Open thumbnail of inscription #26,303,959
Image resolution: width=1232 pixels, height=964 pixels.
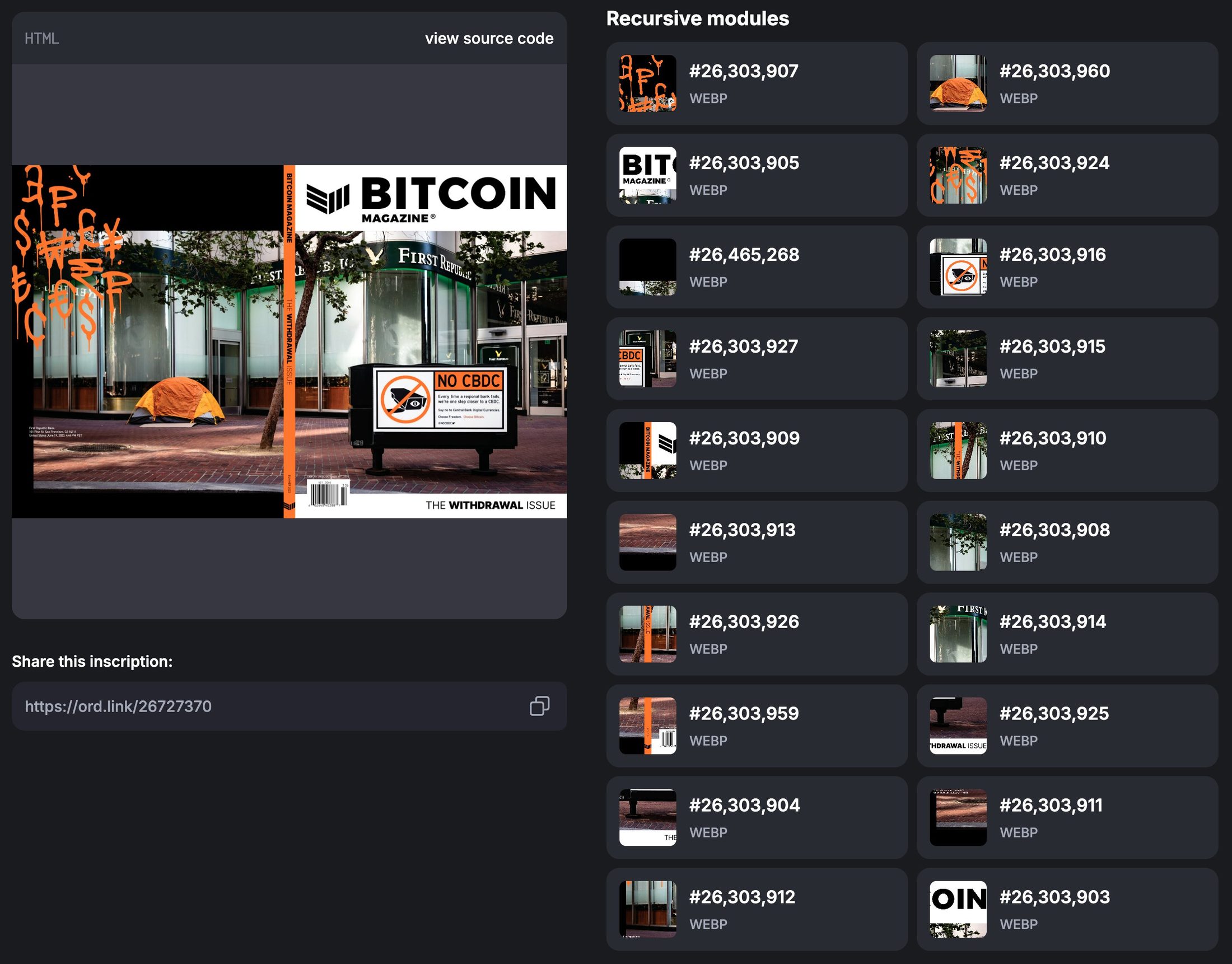pos(647,726)
